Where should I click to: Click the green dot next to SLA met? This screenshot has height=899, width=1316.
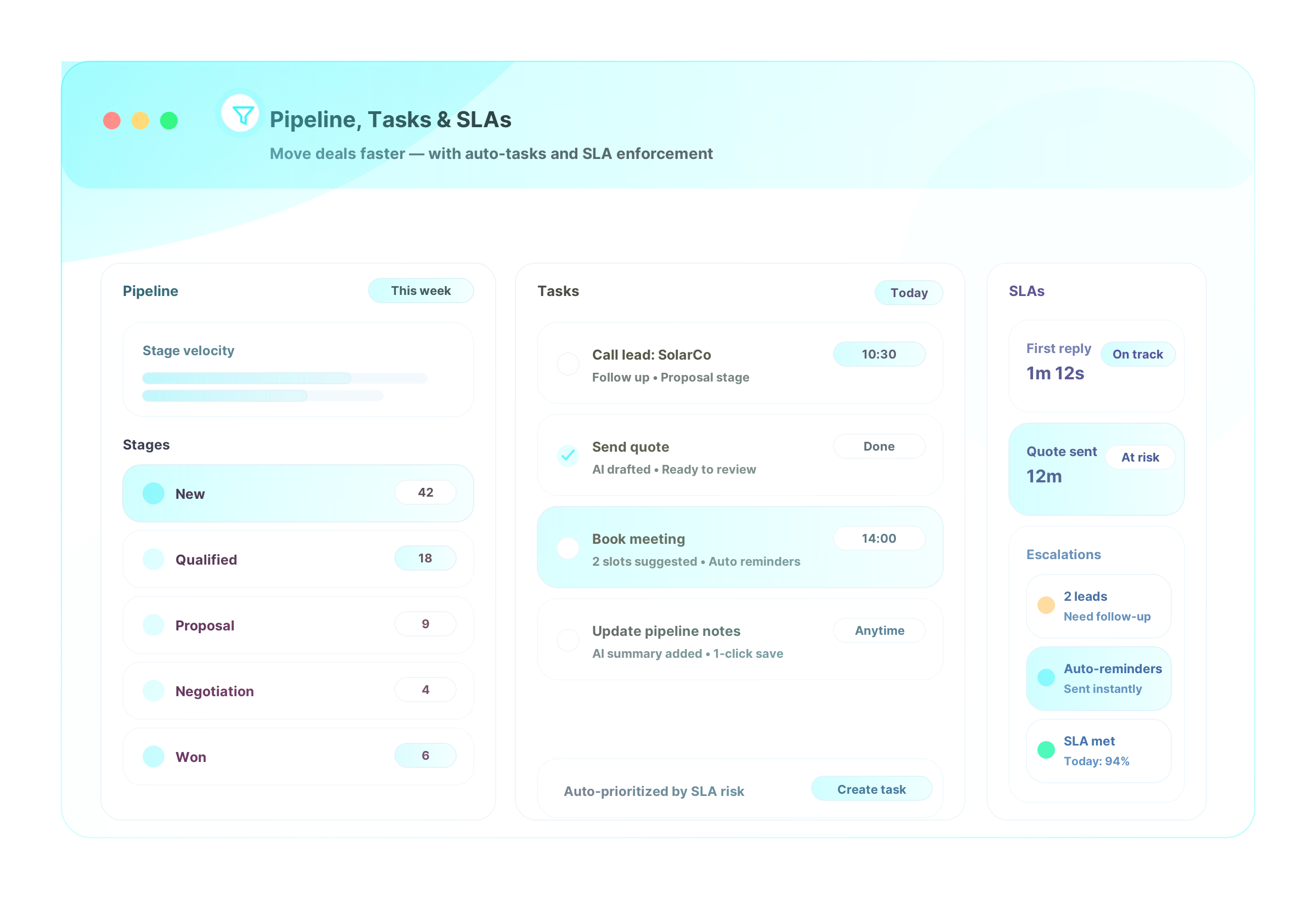pyautogui.click(x=1045, y=750)
